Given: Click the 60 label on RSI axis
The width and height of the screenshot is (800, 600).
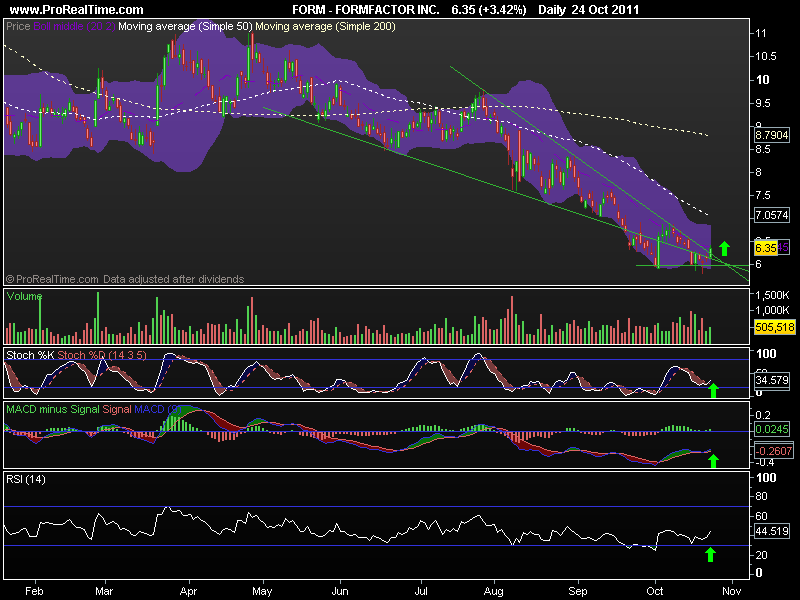Looking at the screenshot, I should (761, 516).
